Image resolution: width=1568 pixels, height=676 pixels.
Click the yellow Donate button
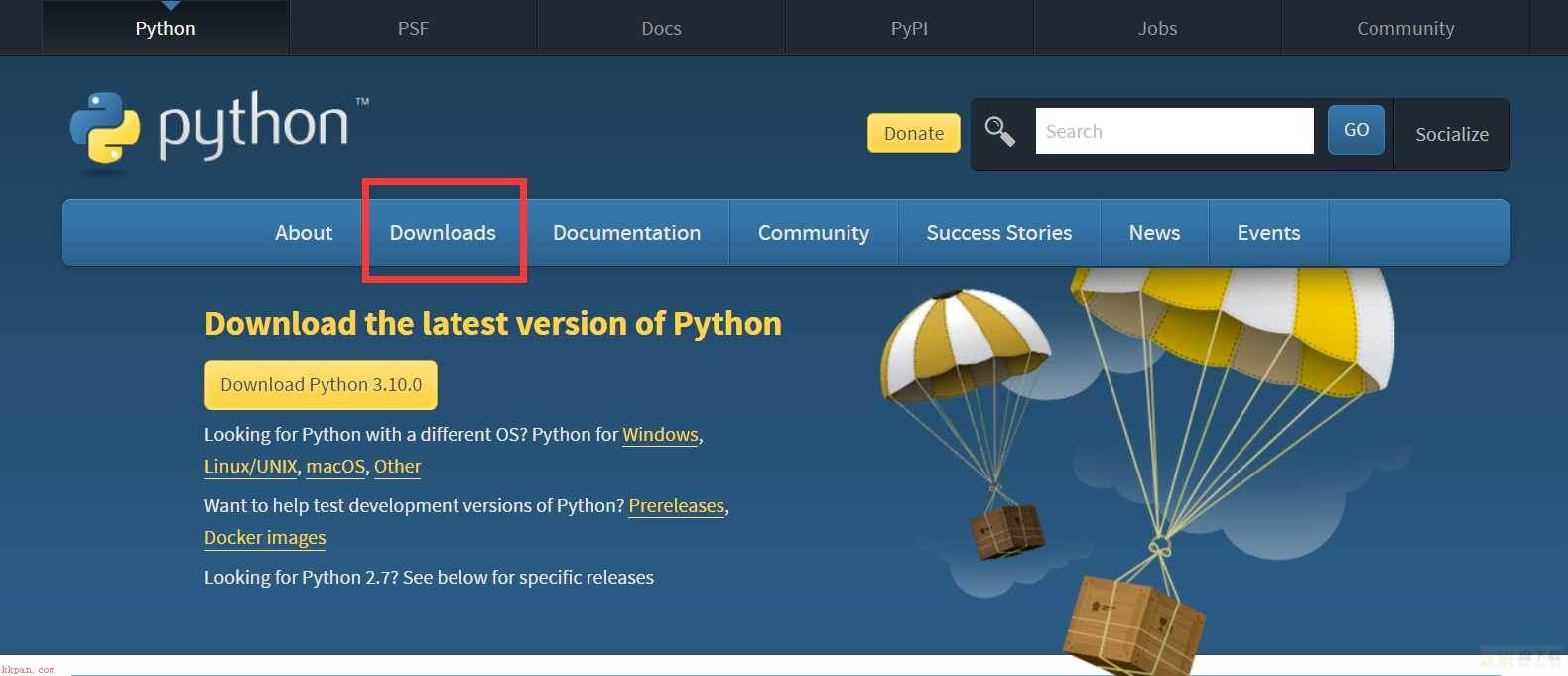[x=914, y=133]
